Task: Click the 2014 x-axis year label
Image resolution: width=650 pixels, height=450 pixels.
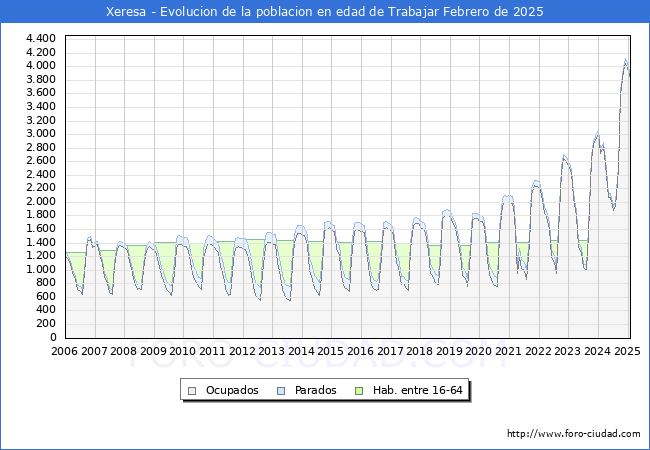Action: [301, 351]
